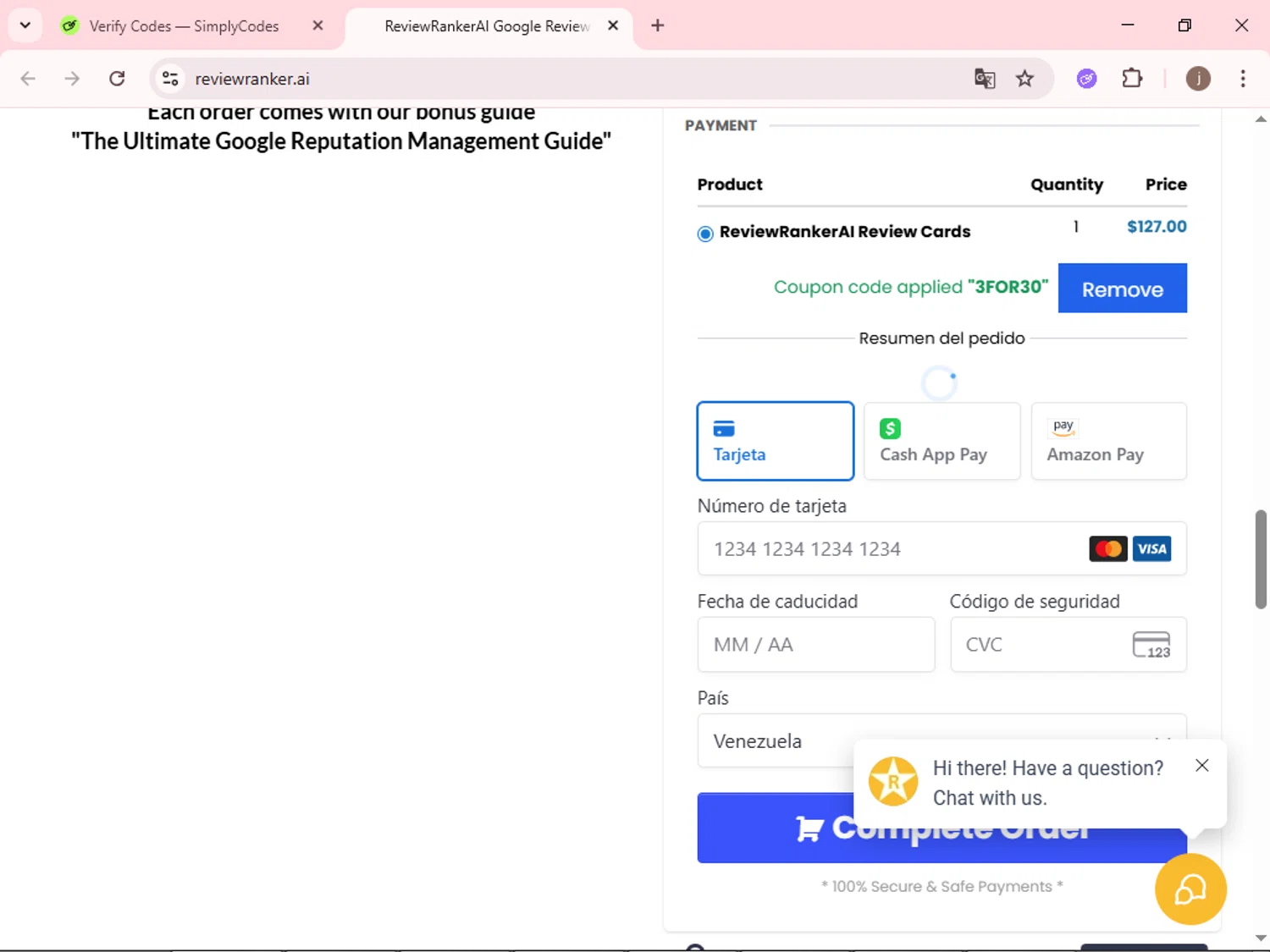Screen dimensions: 1270x952
Task: Choose Tarjeta payment method
Action: coord(775,441)
